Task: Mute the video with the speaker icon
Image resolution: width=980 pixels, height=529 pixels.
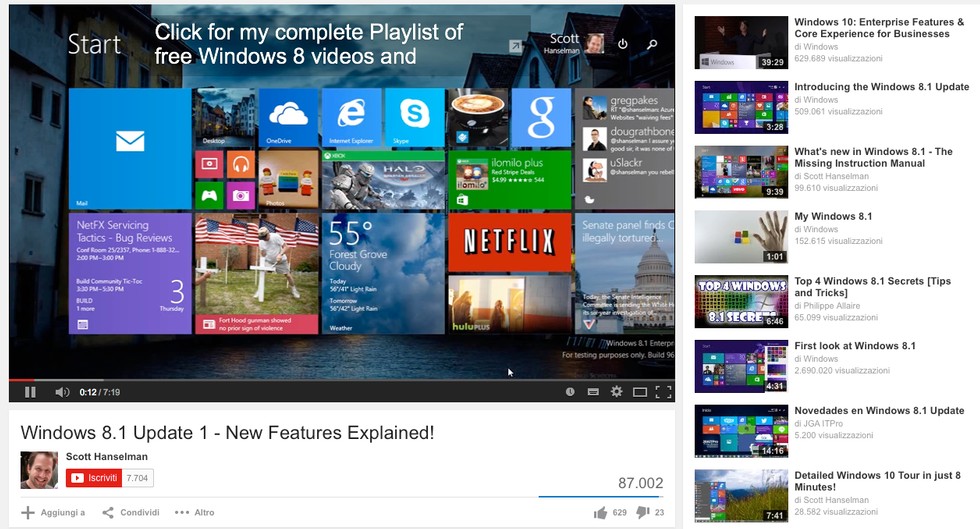Action: coord(62,392)
